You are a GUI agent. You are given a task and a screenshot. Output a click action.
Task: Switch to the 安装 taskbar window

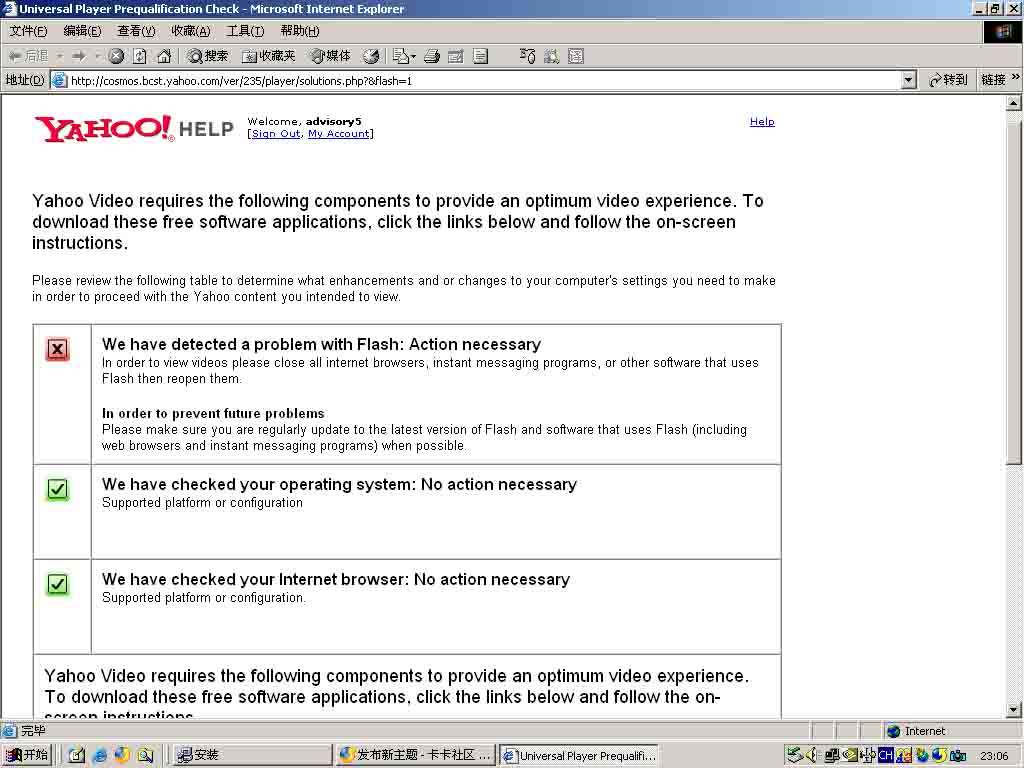(x=253, y=756)
